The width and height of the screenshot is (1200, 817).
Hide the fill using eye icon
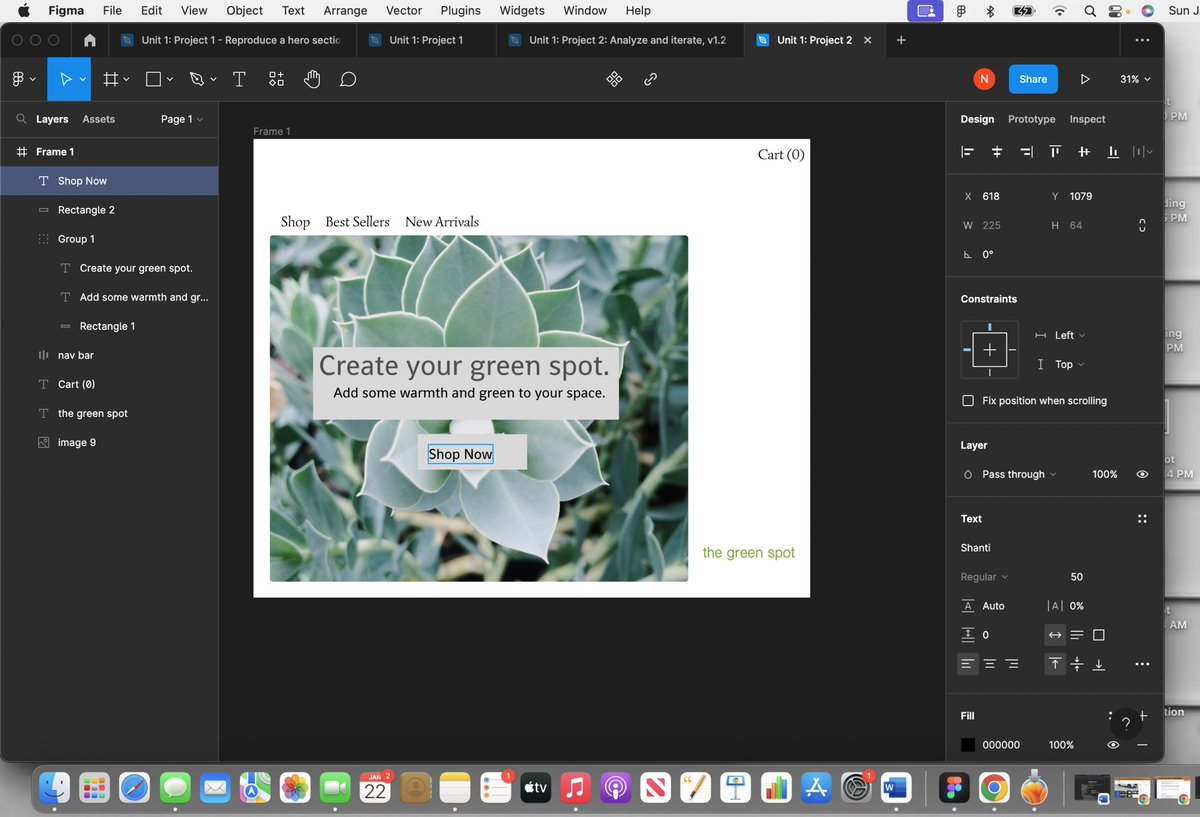point(1113,745)
